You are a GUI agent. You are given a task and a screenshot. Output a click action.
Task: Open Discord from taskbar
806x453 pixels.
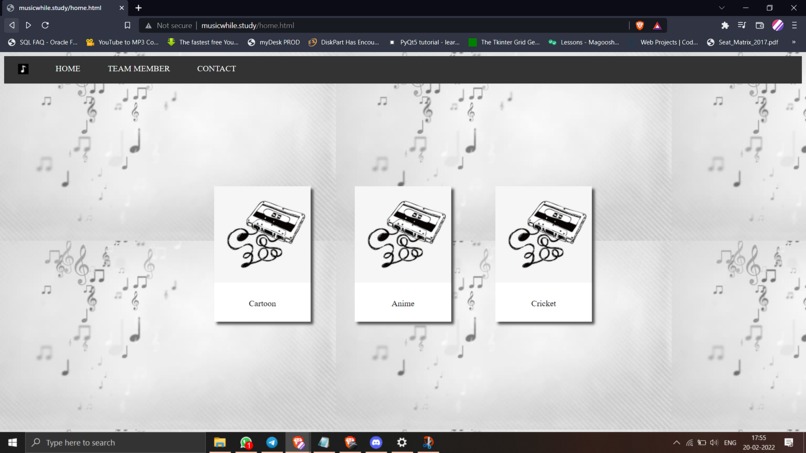click(376, 442)
